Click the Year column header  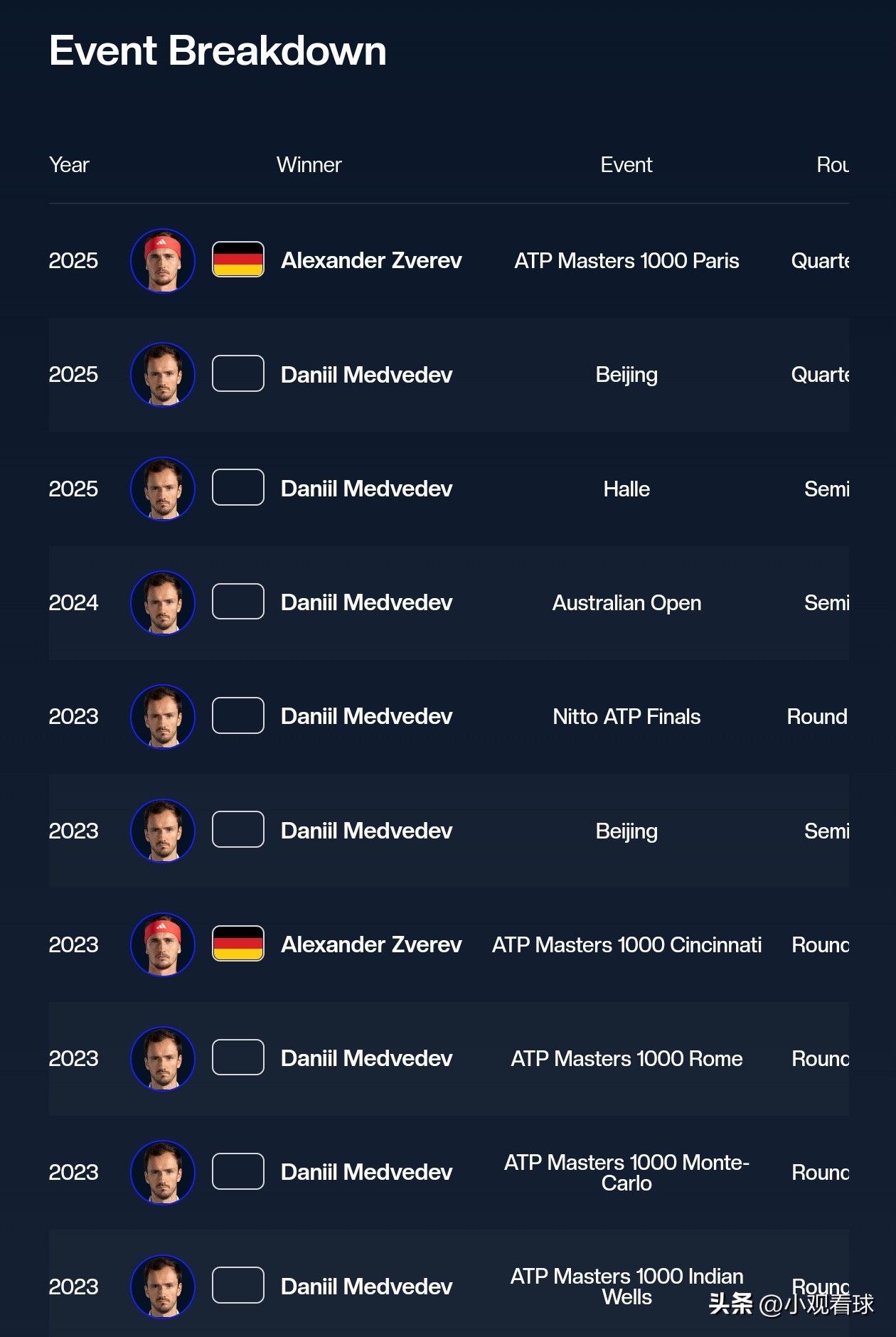coord(69,165)
